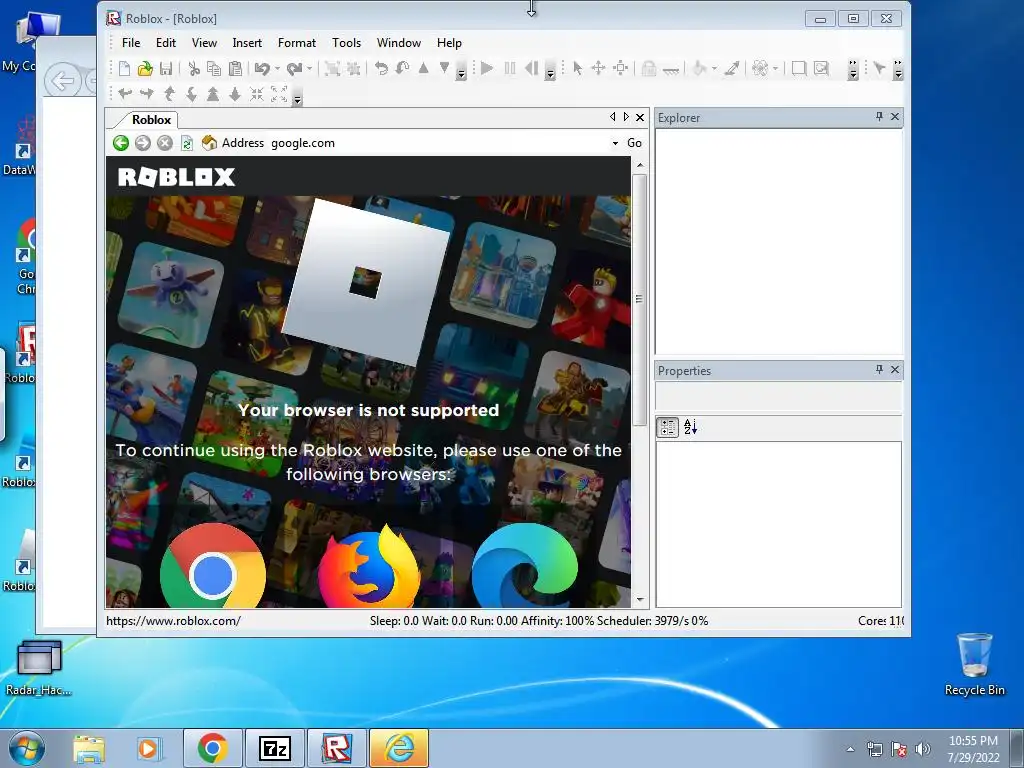Toggle alphabetical A-Z sort in Properties

coord(690,427)
